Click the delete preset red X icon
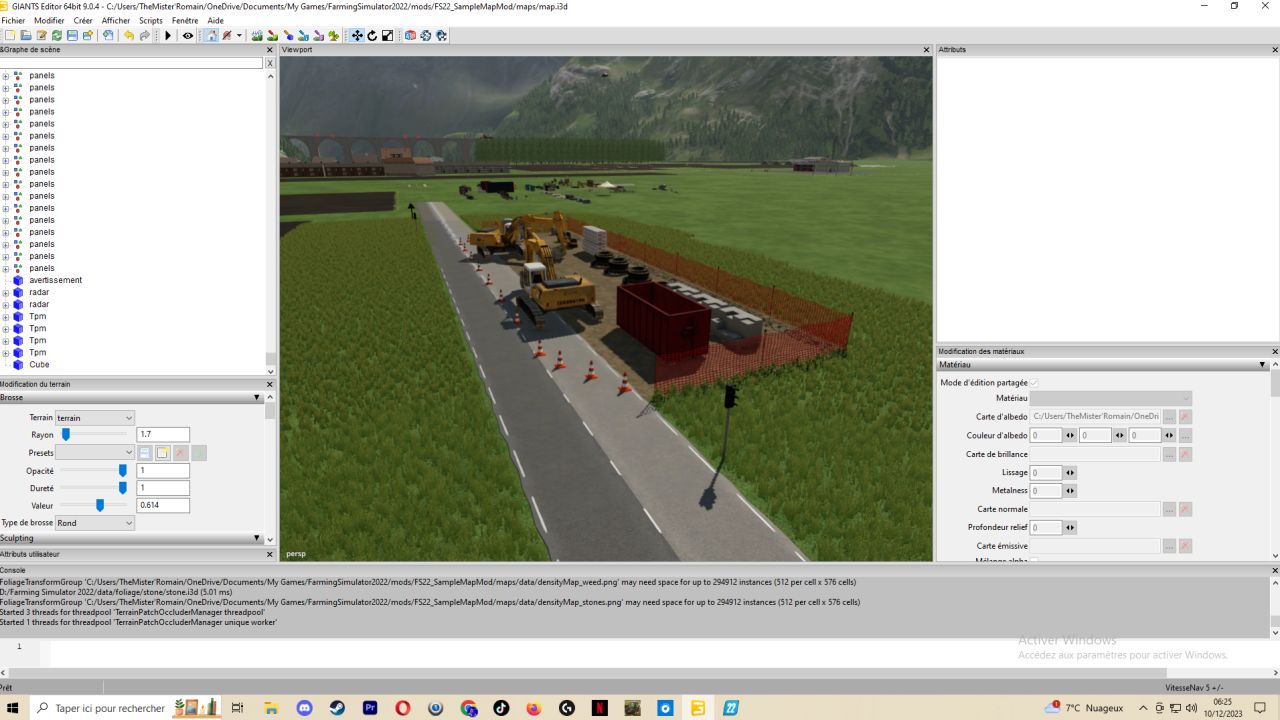Image resolution: width=1280 pixels, height=720 pixels. tap(181, 453)
